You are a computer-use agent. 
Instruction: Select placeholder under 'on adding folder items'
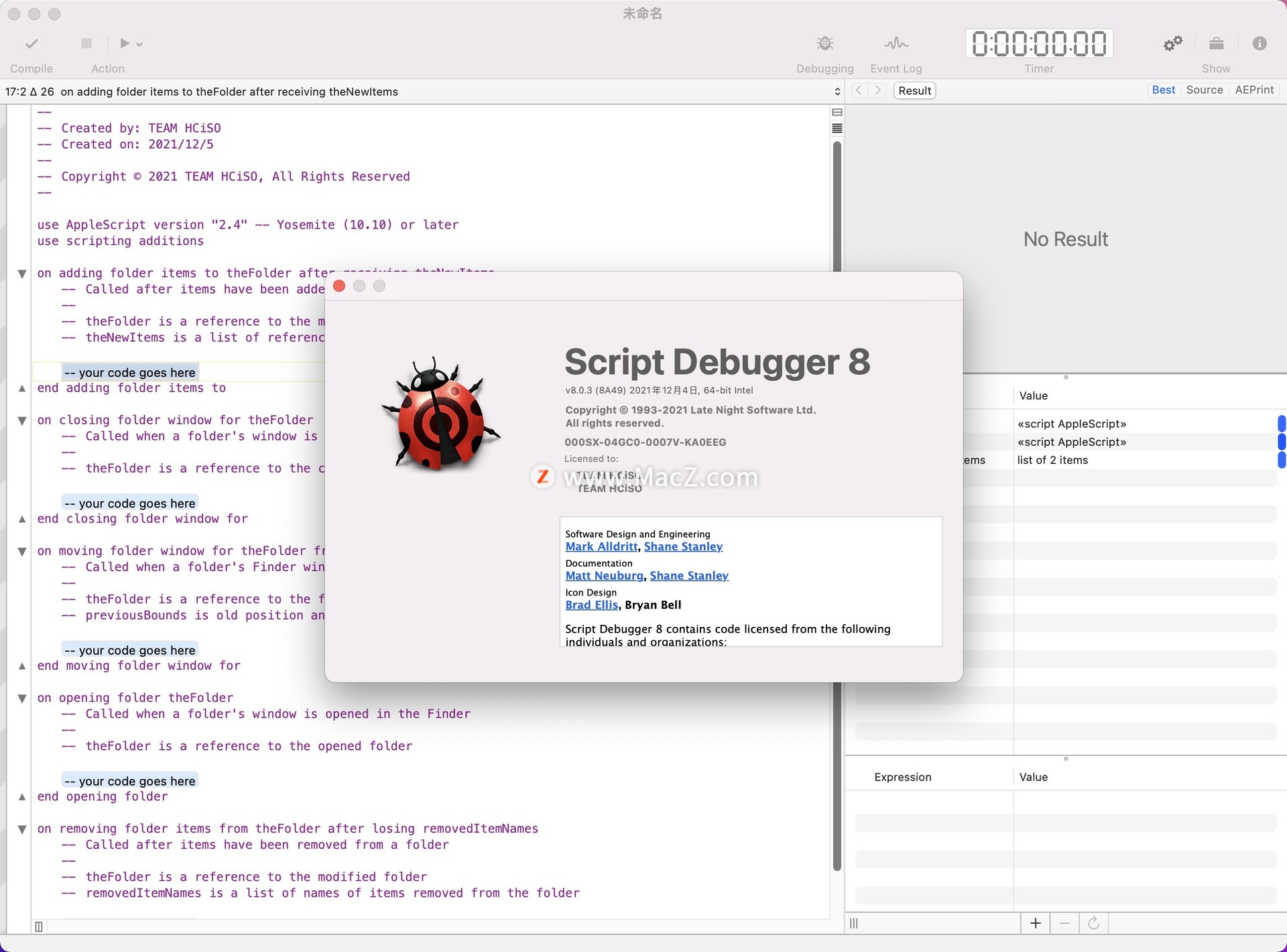click(x=130, y=372)
